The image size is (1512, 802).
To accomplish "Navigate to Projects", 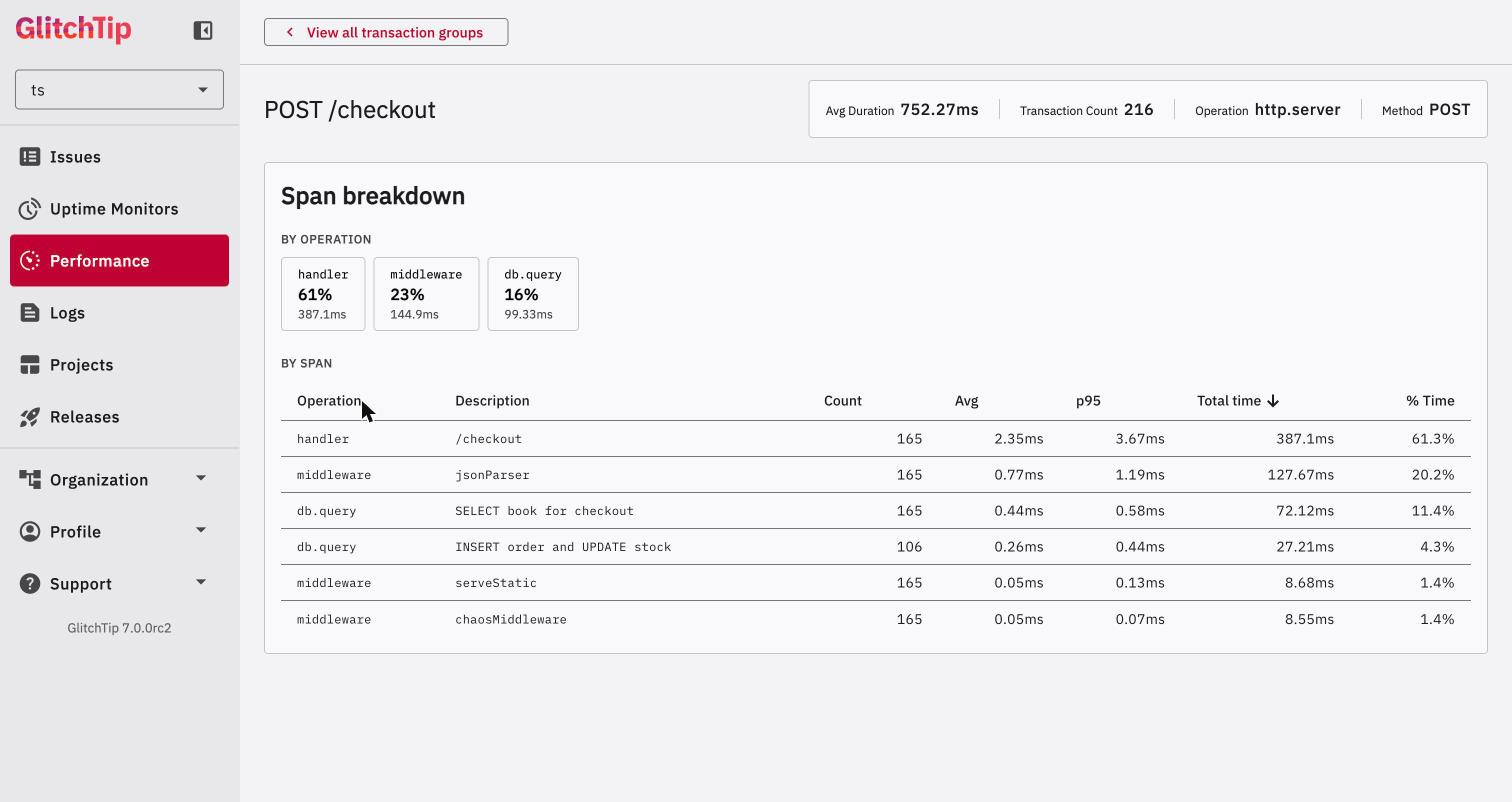I will 119,365.
